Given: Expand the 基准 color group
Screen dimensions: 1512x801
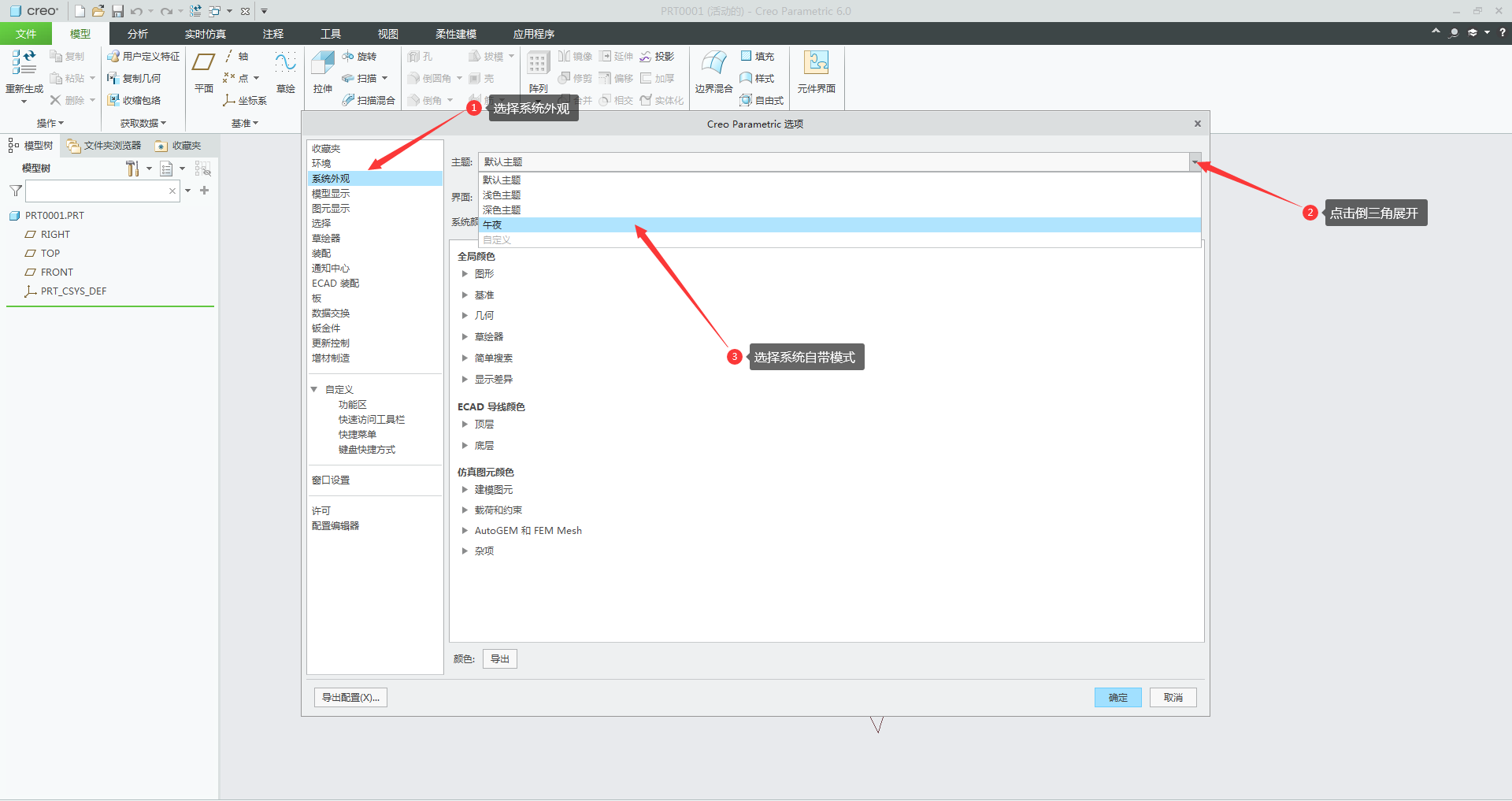Looking at the screenshot, I should [x=465, y=295].
